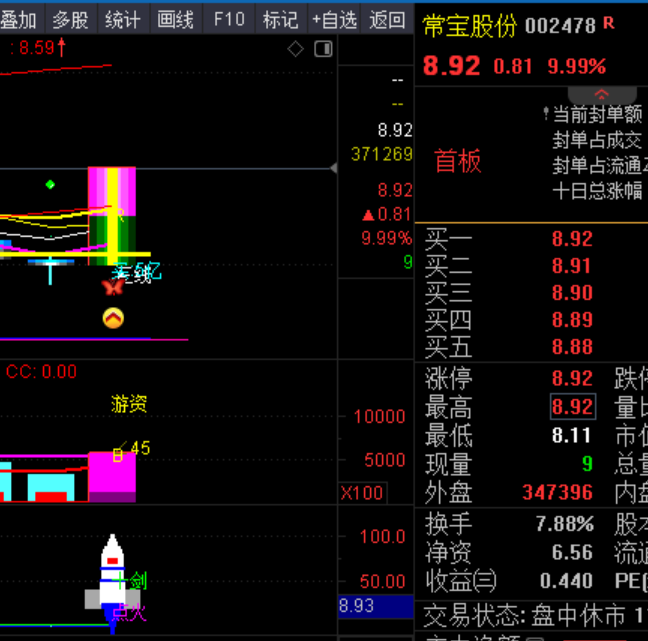Click the blue 8.93 price tag
This screenshot has width=648, height=641.
point(376,606)
